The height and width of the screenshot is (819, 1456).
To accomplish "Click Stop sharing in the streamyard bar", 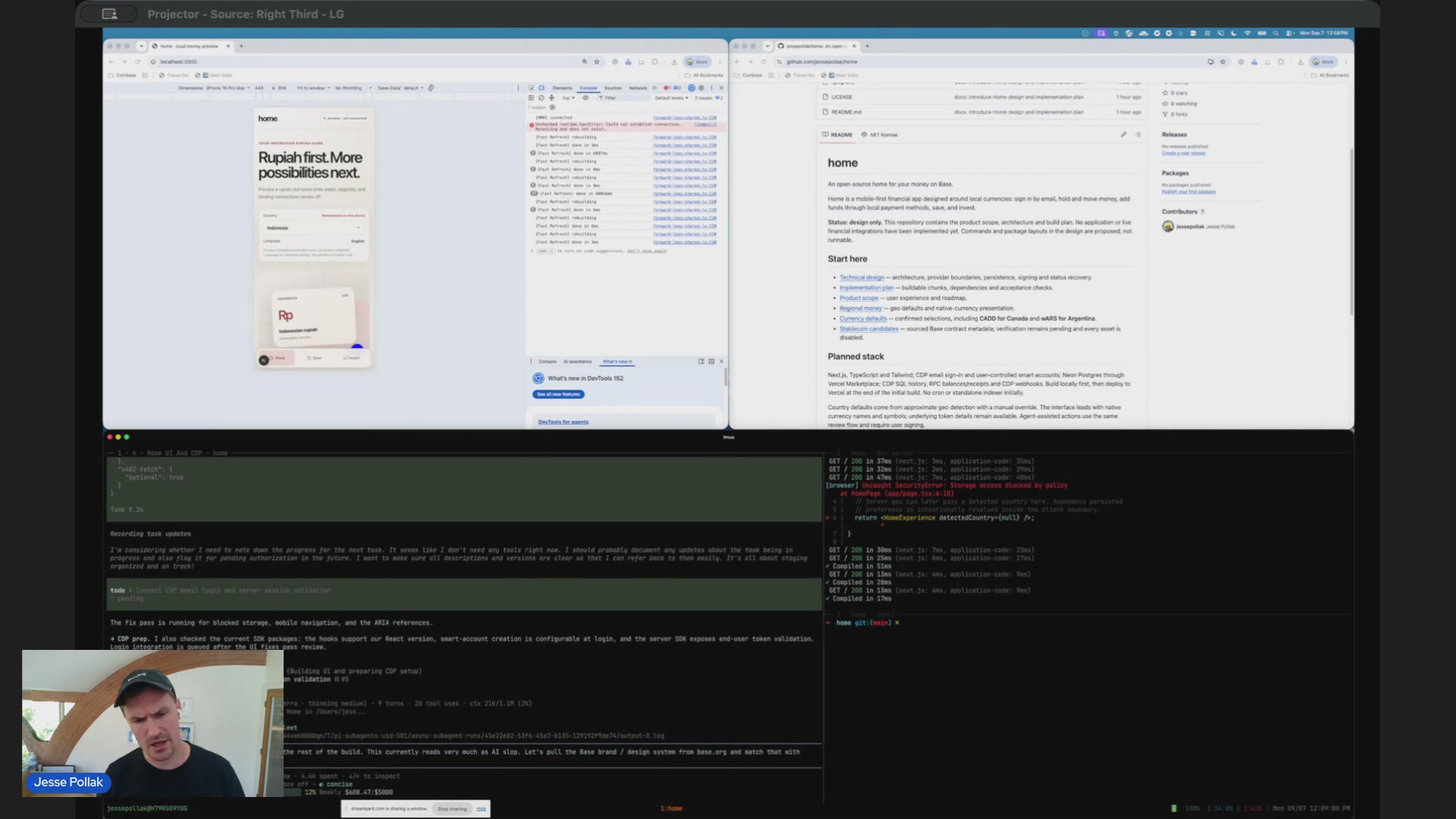I will click(452, 808).
